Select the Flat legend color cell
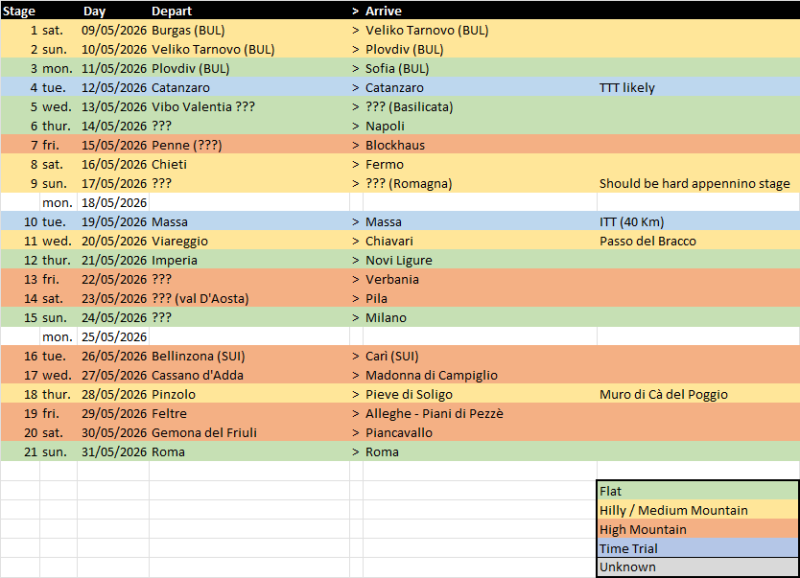The image size is (800, 578). 697,491
